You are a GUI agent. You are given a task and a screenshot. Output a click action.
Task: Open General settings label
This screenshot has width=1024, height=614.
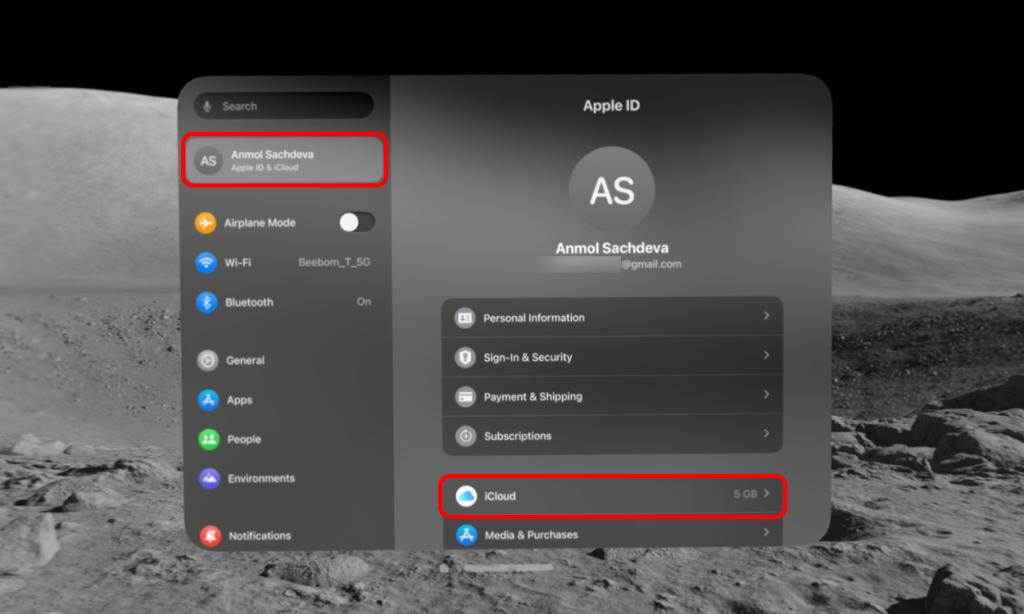[x=246, y=361]
